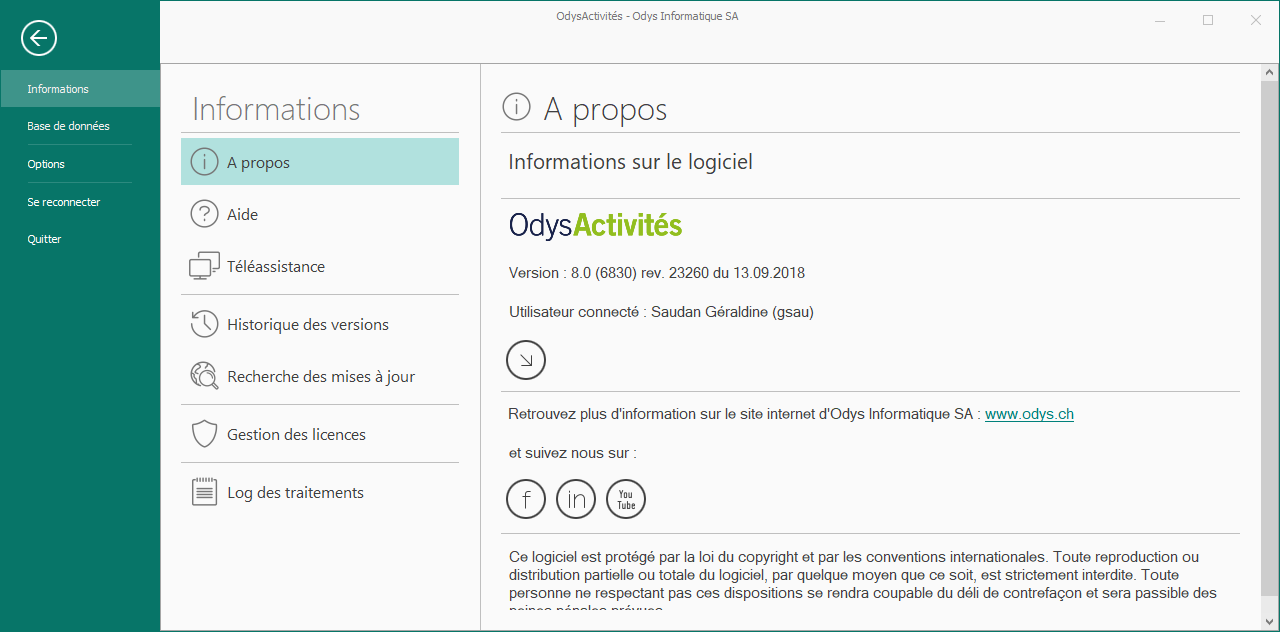Click the Version 8.0 (6830) text
Screen dimensions: 1280x632
[656, 273]
